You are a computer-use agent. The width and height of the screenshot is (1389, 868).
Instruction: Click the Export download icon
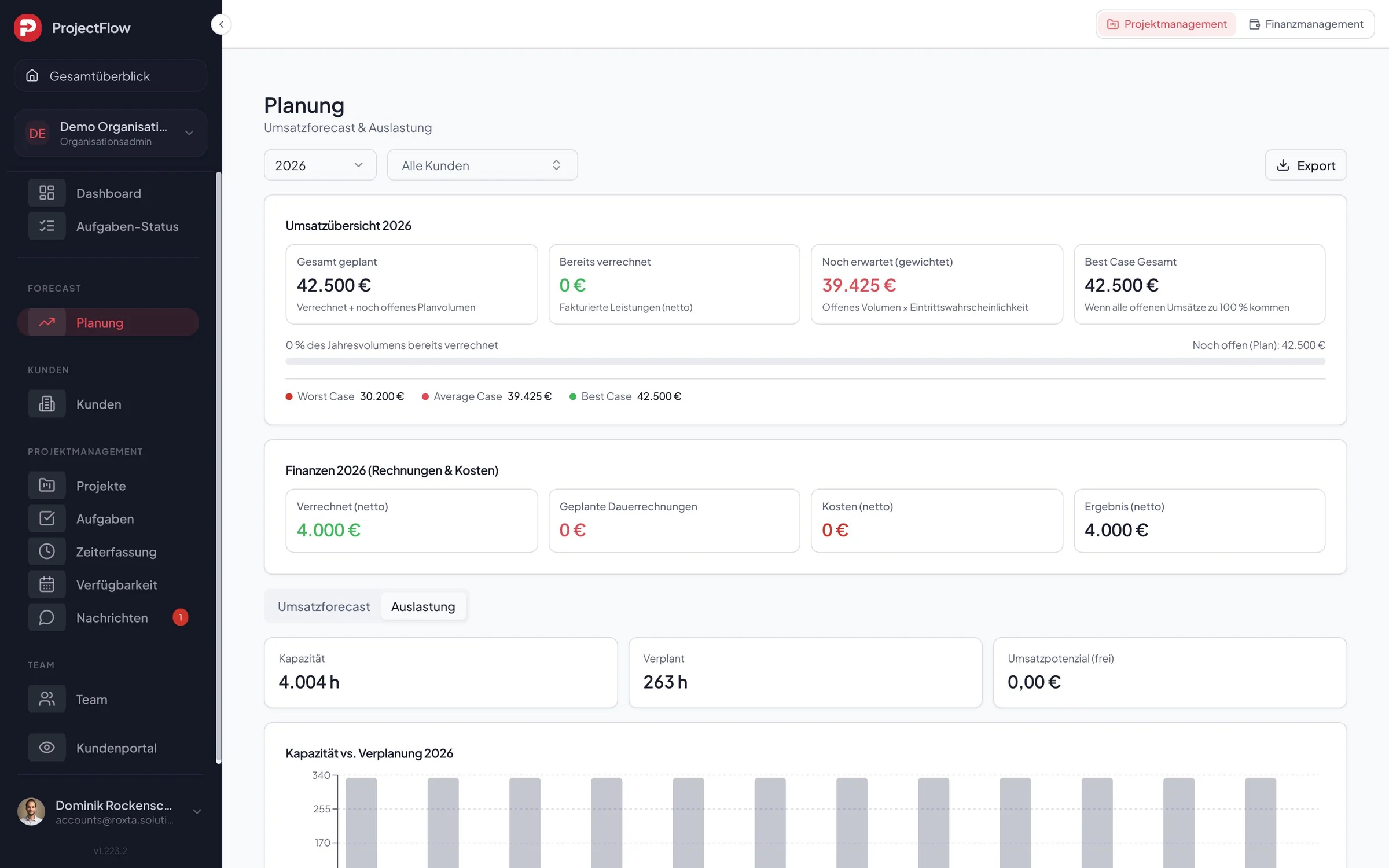pos(1283,165)
